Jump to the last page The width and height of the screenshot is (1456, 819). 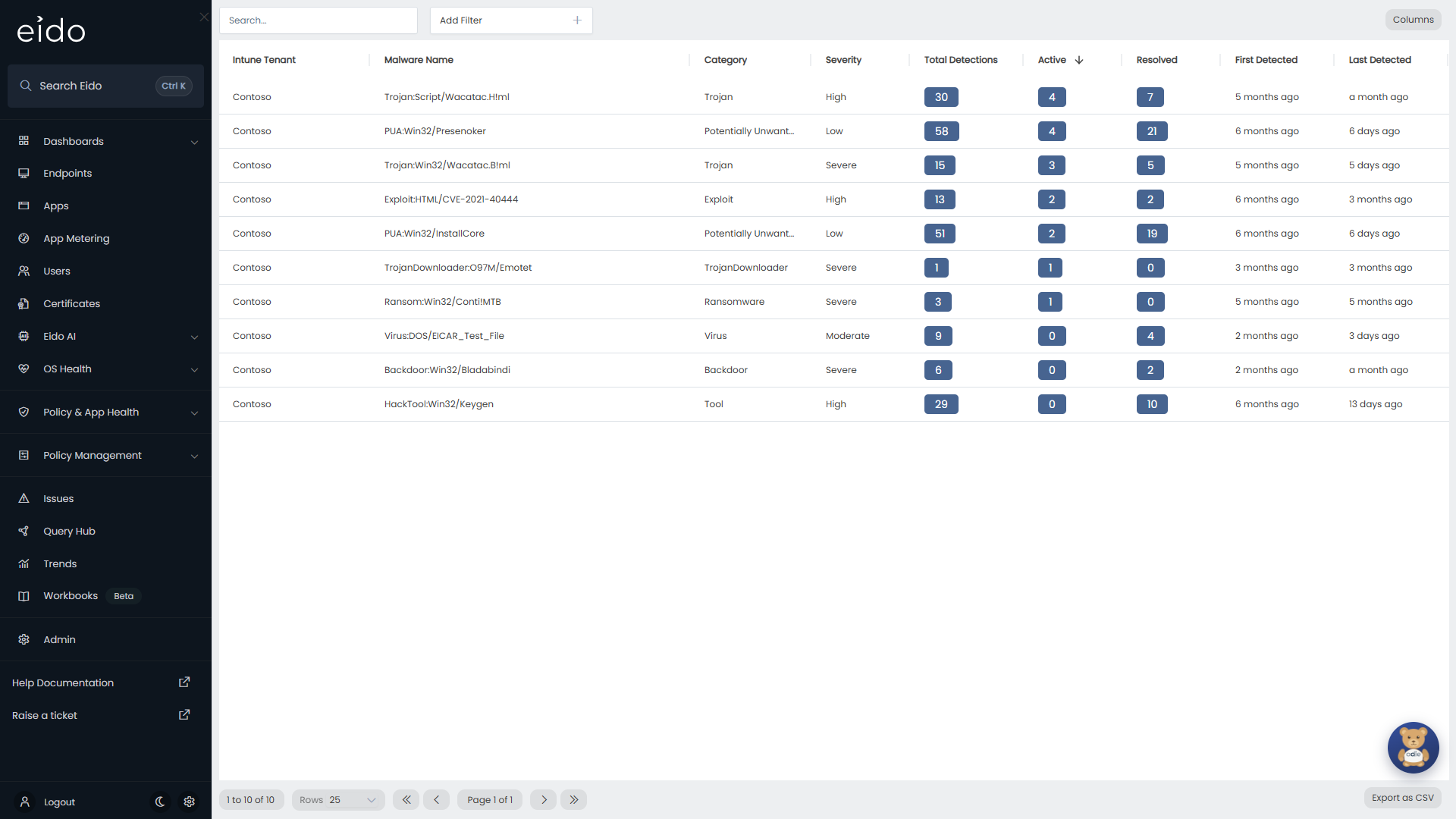pos(574,800)
